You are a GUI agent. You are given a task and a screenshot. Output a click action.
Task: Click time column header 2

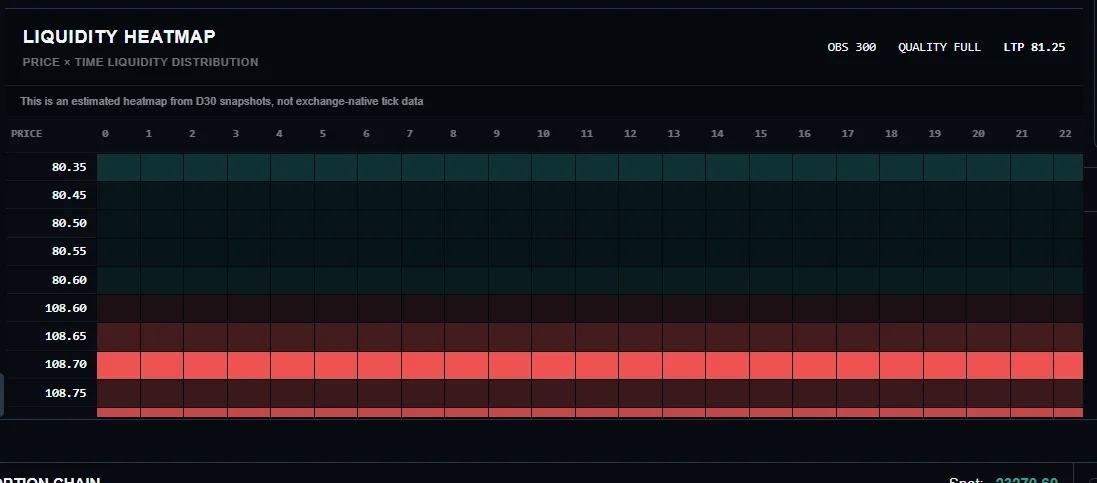coord(192,134)
